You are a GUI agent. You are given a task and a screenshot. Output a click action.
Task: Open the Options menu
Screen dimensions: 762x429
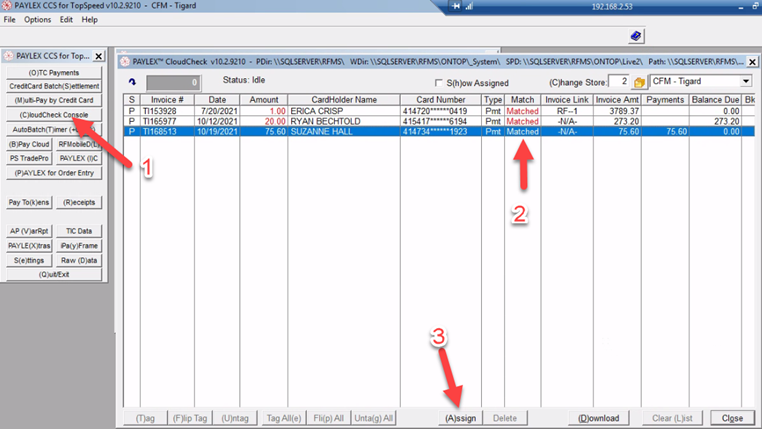[37, 20]
